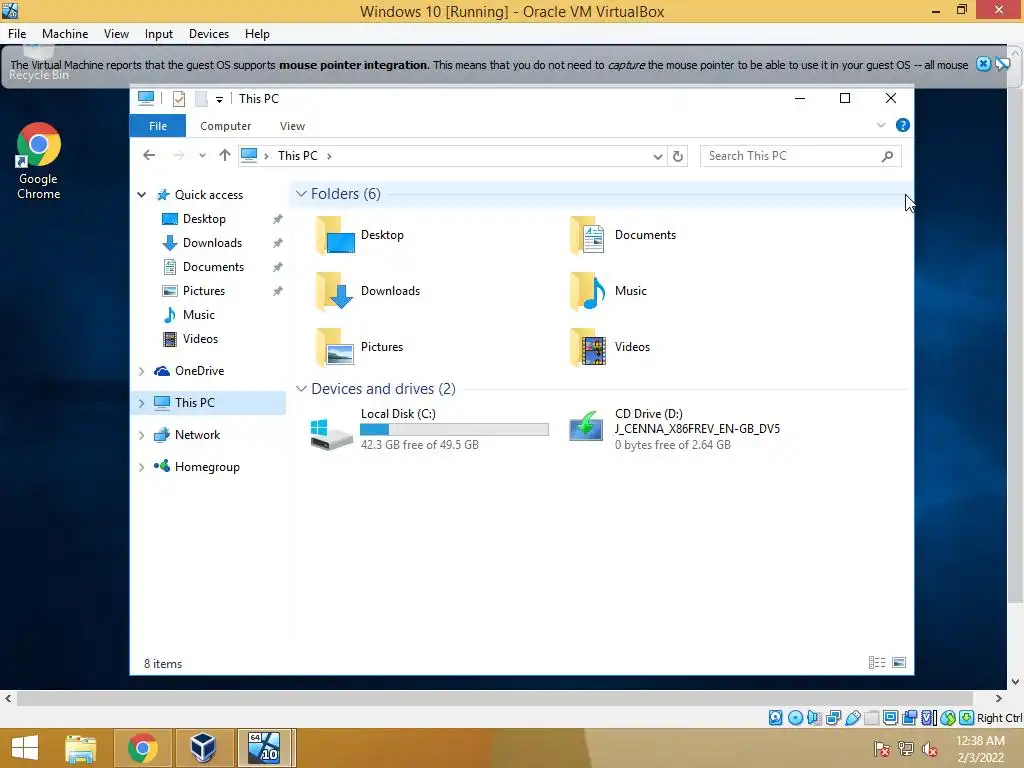Click the New folder quick access toolbar icon
The image size is (1024, 768).
pyautogui.click(x=201, y=99)
